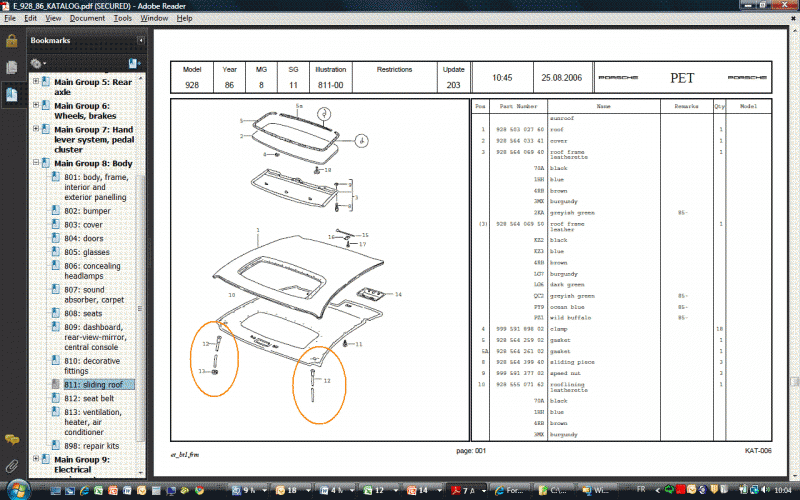Click bookmarks panel scroll-up arrow
The width and height of the screenshot is (800, 500).
pos(141,79)
